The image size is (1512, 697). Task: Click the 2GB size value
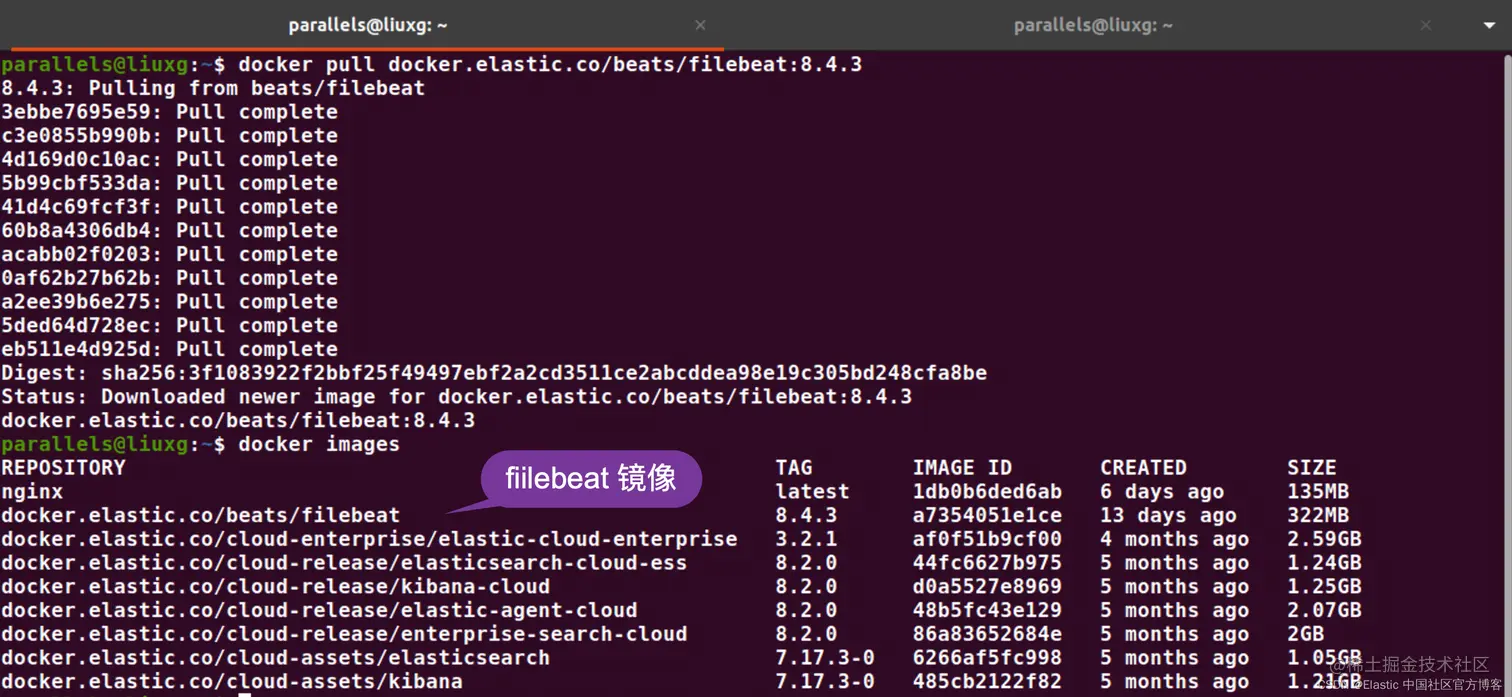pos(1306,634)
